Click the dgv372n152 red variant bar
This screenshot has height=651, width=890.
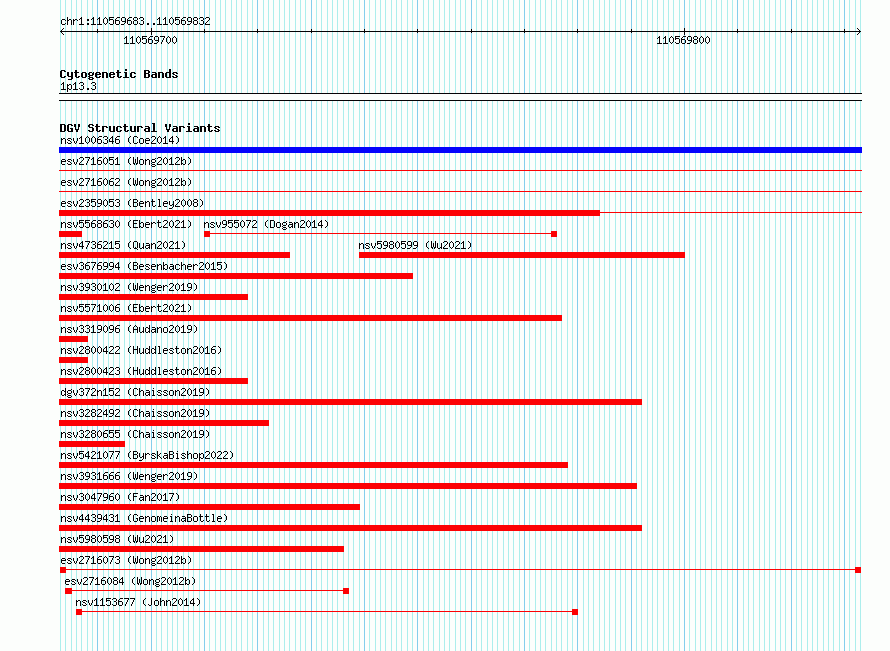(x=350, y=402)
